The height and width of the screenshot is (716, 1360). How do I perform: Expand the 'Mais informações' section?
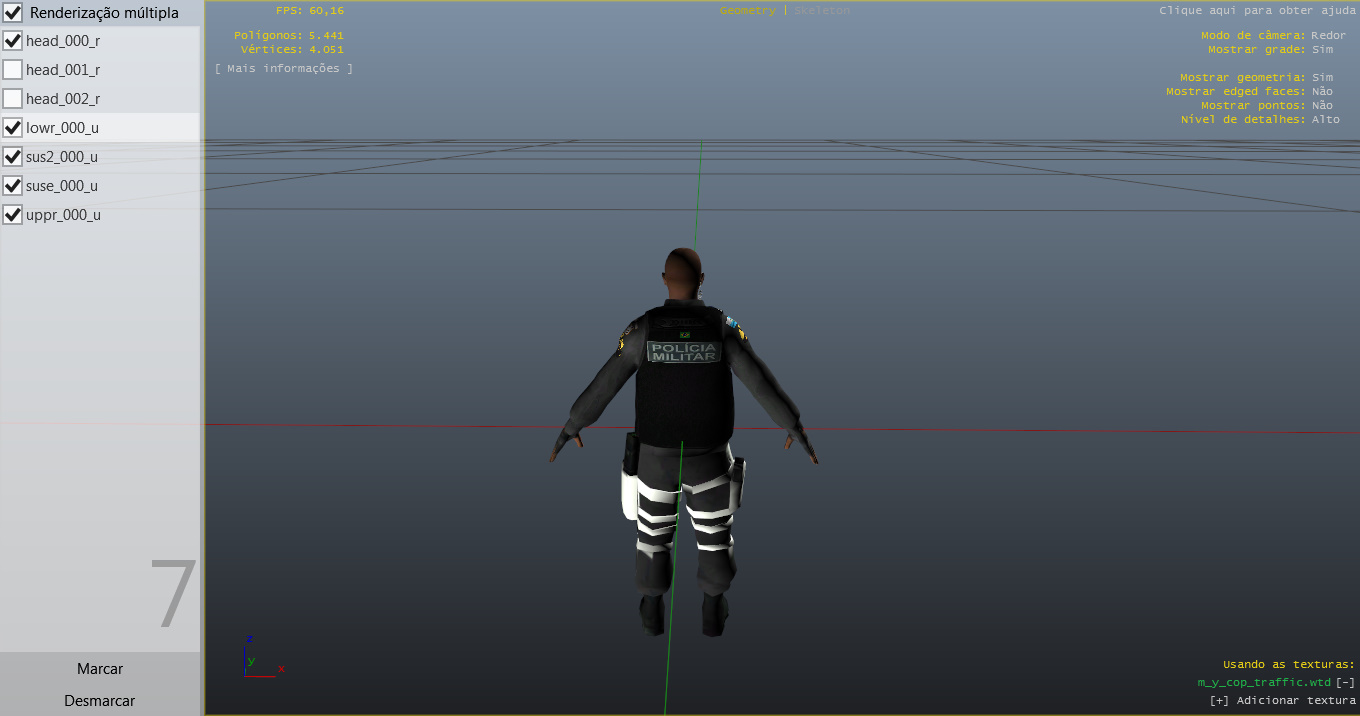click(284, 69)
